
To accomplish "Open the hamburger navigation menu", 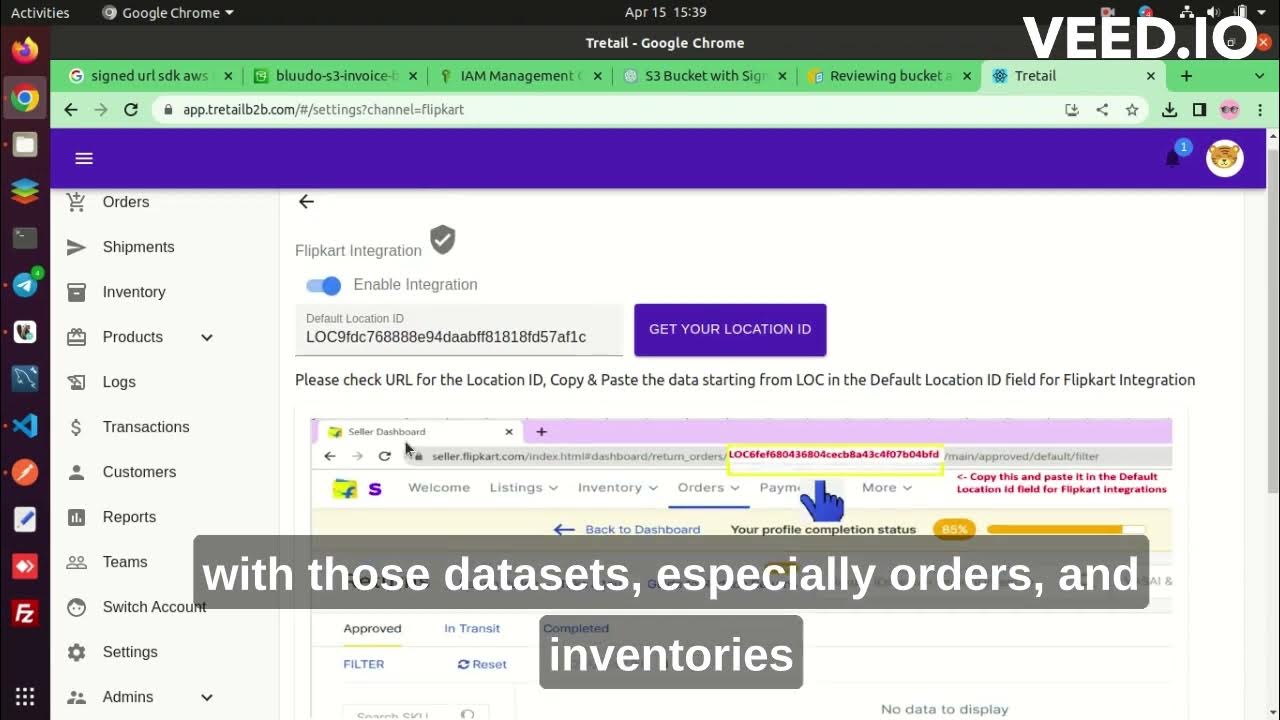I will [x=84, y=158].
